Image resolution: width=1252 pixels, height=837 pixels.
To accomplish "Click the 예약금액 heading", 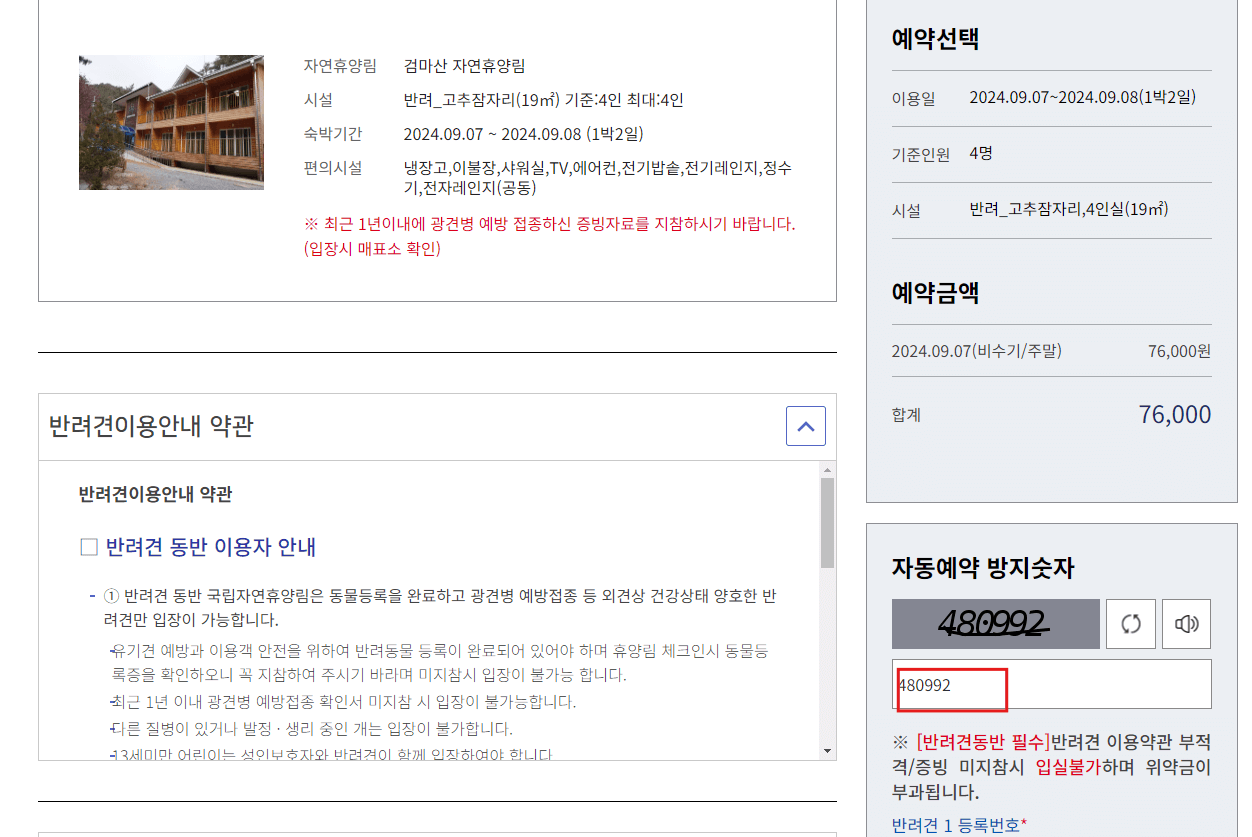I will click(935, 293).
